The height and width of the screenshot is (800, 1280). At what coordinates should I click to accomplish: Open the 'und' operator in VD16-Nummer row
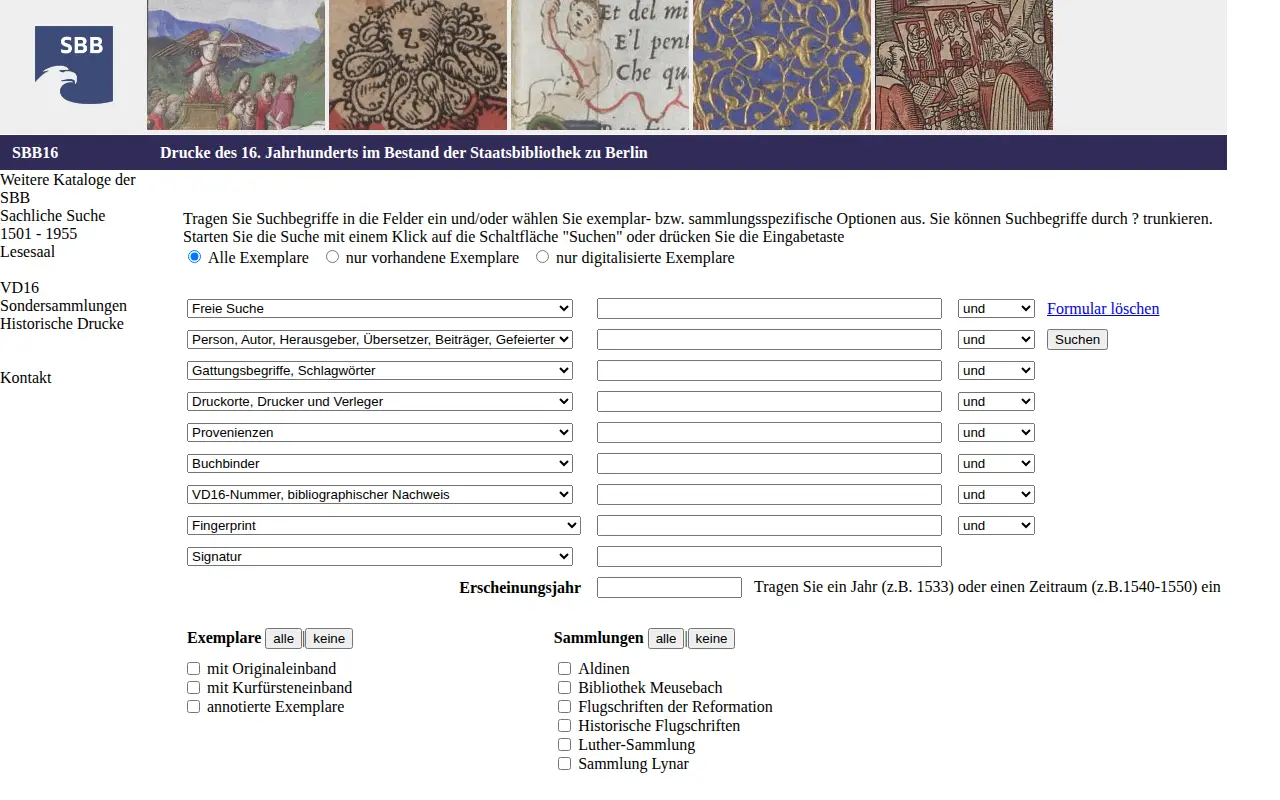coord(996,495)
